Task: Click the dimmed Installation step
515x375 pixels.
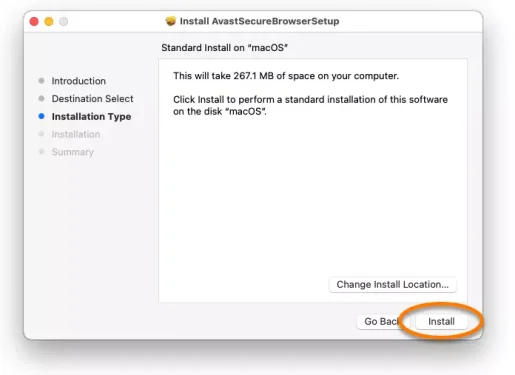Action: (76, 134)
